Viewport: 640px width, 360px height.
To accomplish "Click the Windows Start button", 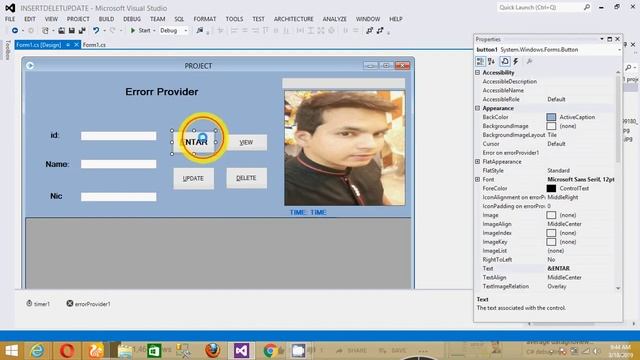I will coord(11,351).
